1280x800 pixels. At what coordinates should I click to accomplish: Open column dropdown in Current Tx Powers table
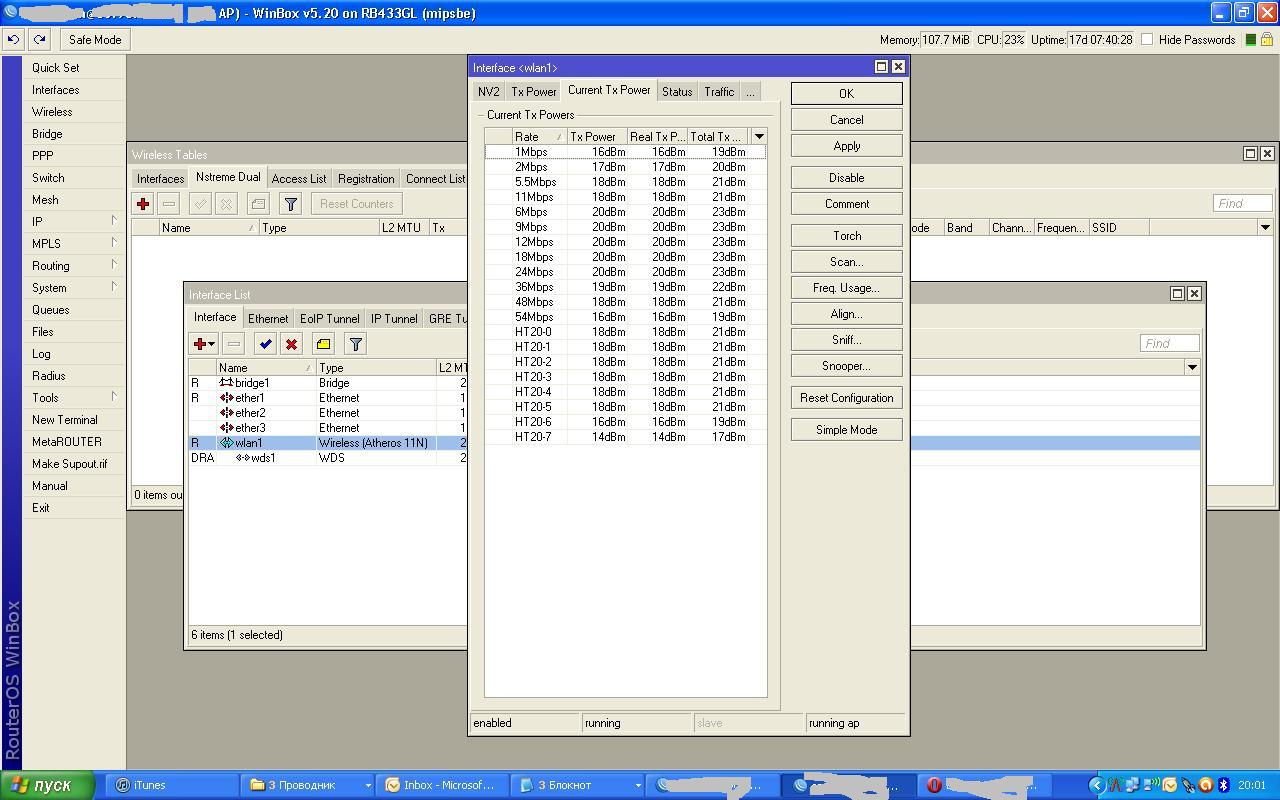[x=759, y=136]
